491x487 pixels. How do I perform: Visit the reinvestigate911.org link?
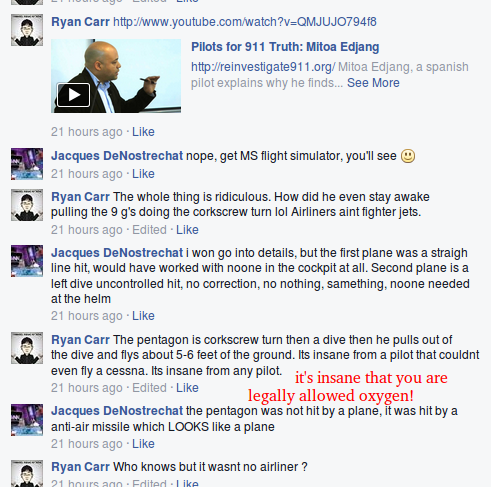[x=263, y=67]
